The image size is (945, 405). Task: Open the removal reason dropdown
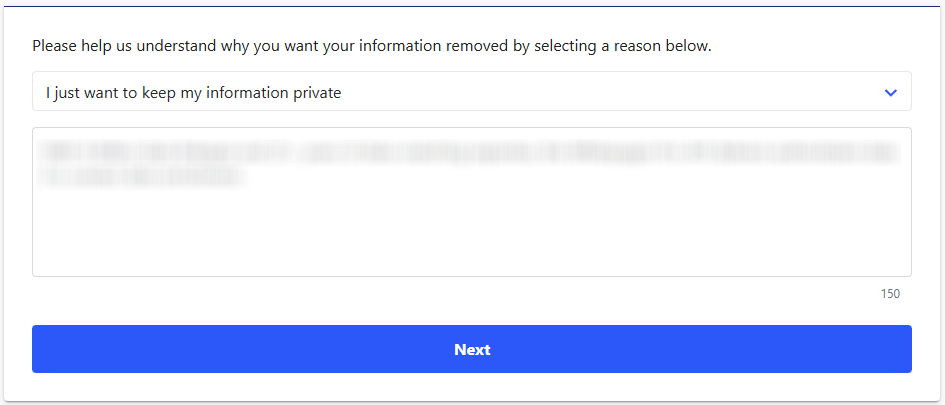pyautogui.click(x=471, y=92)
